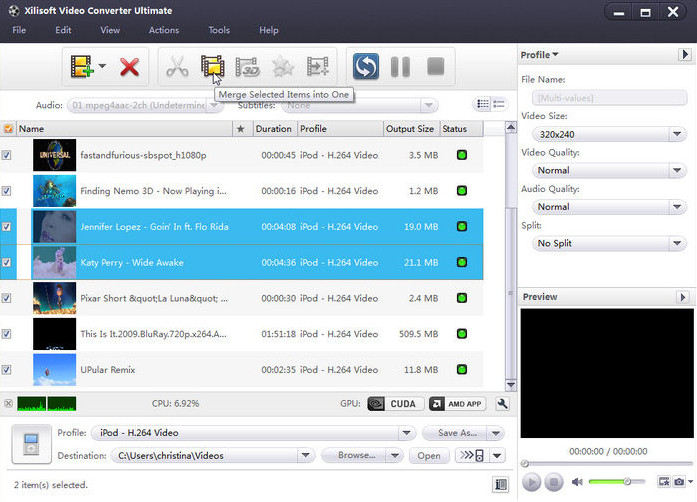The height and width of the screenshot is (502, 697).
Task: Click the preview seek bar
Action: click(x=608, y=464)
